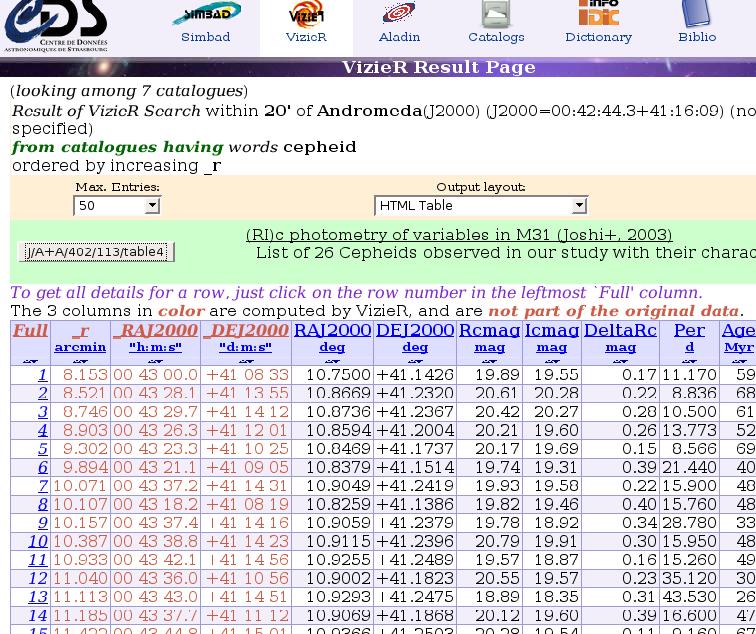
Task: Open the Aladin sky atlas icon
Action: pyautogui.click(x=399, y=14)
